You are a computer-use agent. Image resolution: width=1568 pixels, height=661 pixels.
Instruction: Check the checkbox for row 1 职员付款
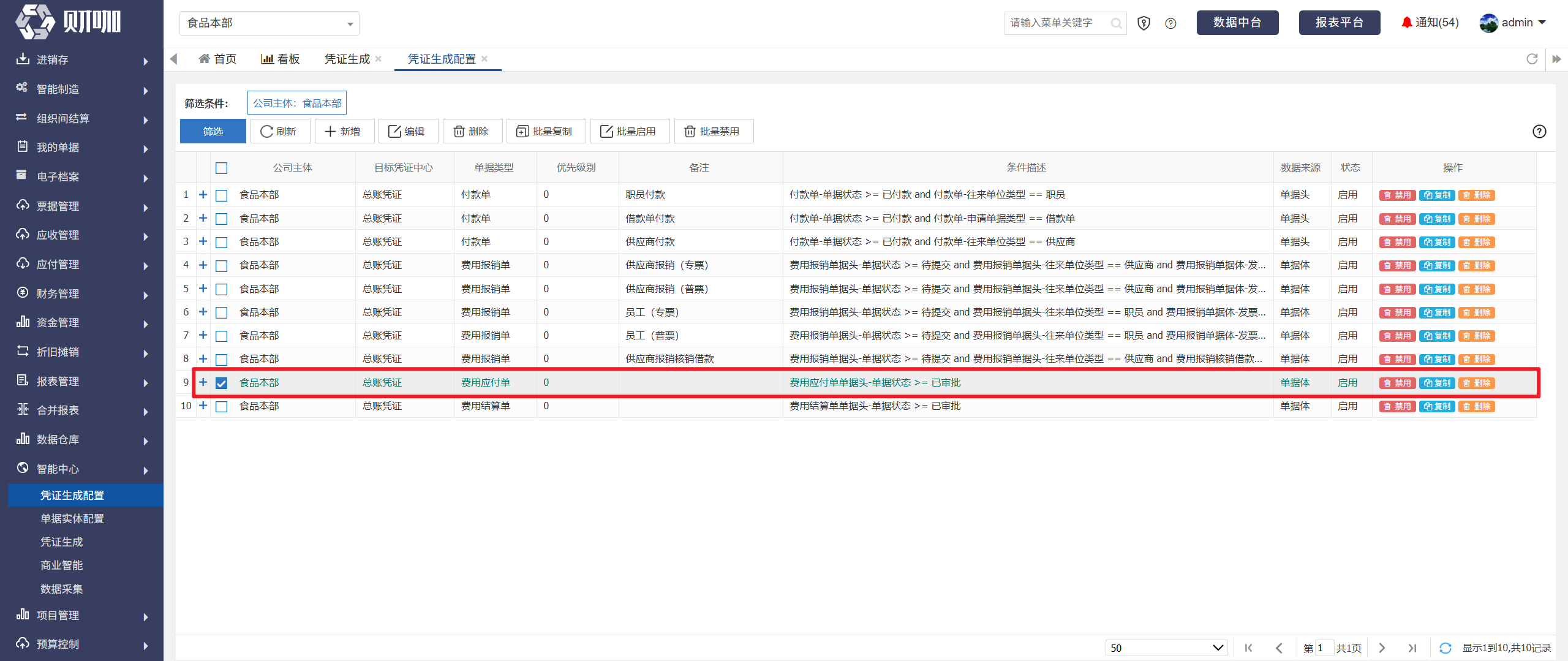(x=222, y=195)
